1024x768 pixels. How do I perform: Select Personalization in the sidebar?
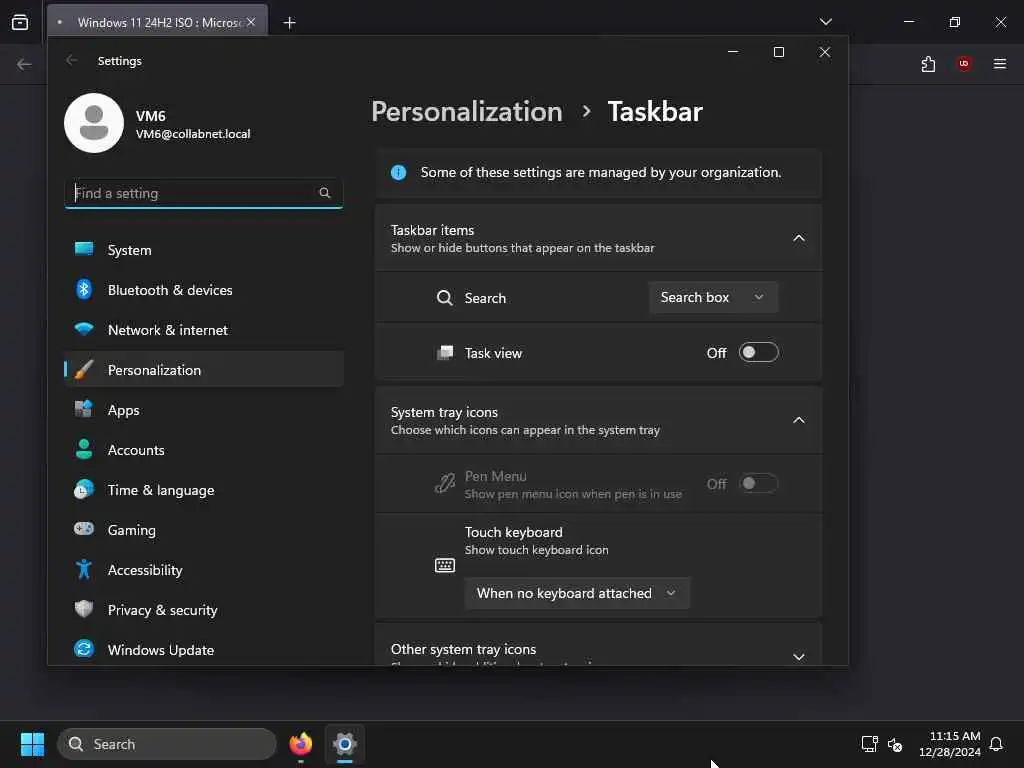tap(204, 370)
